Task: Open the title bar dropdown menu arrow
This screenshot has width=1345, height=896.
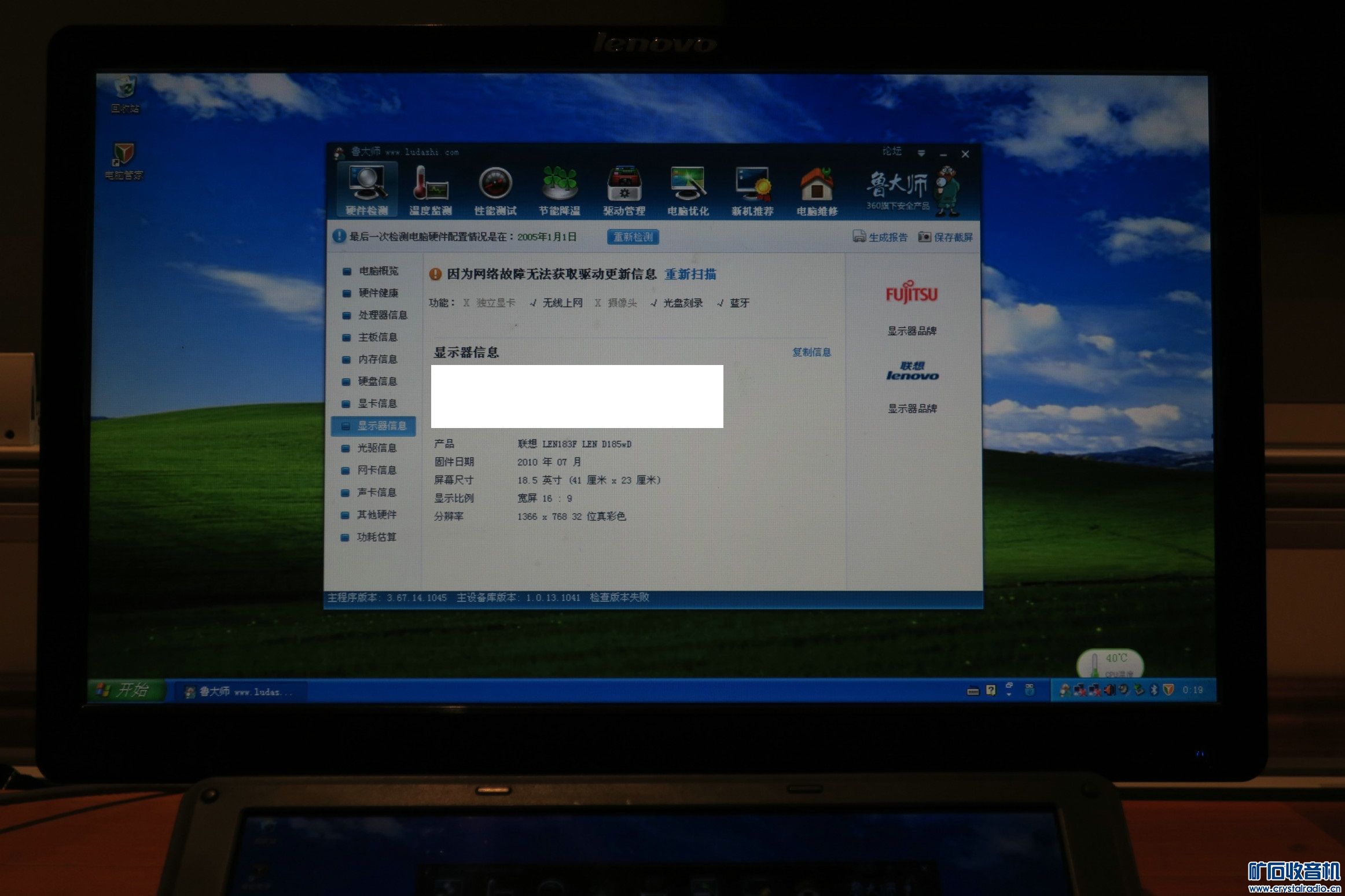Action: [921, 153]
